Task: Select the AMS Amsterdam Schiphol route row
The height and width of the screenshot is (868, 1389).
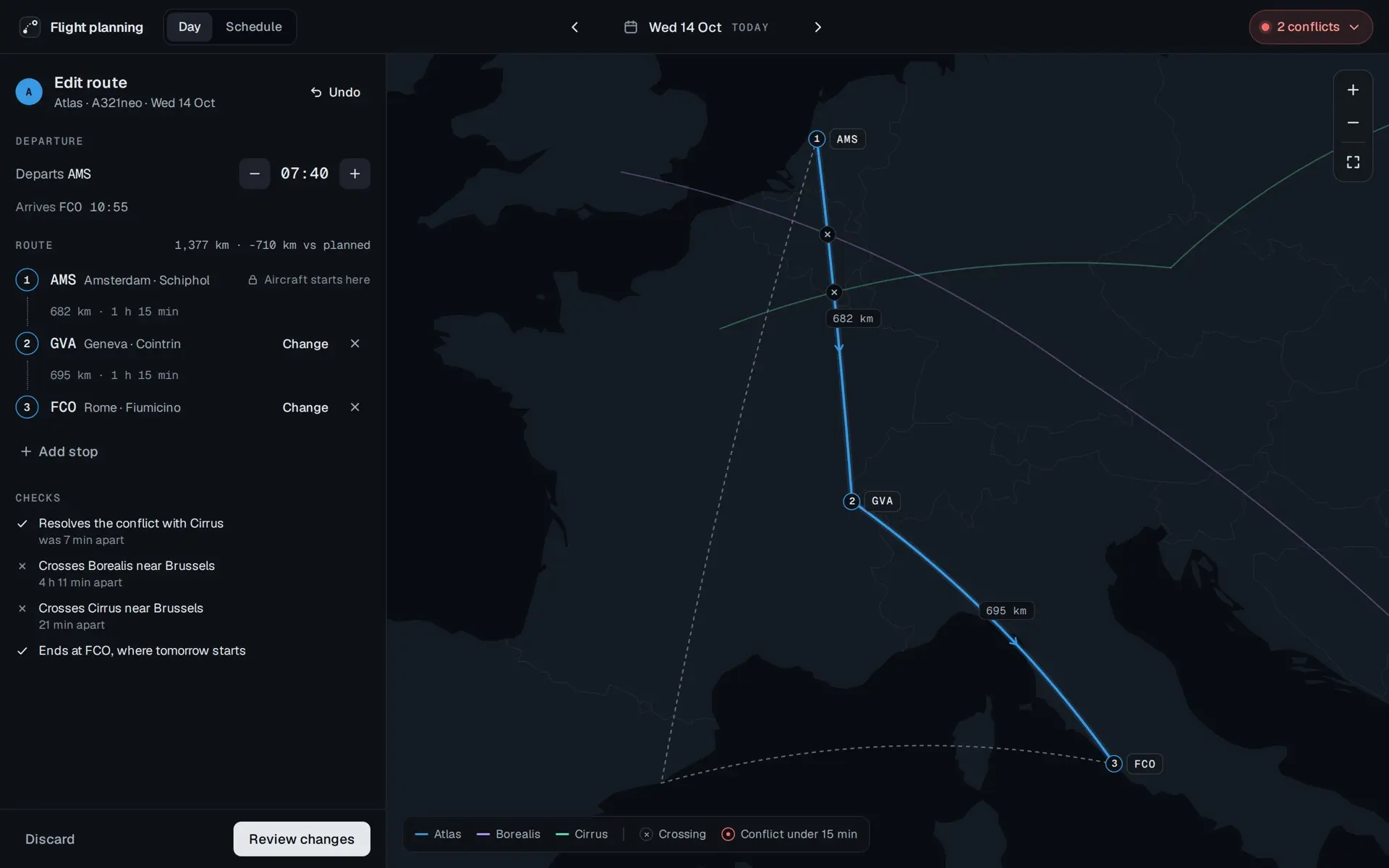Action: pyautogui.click(x=192, y=280)
